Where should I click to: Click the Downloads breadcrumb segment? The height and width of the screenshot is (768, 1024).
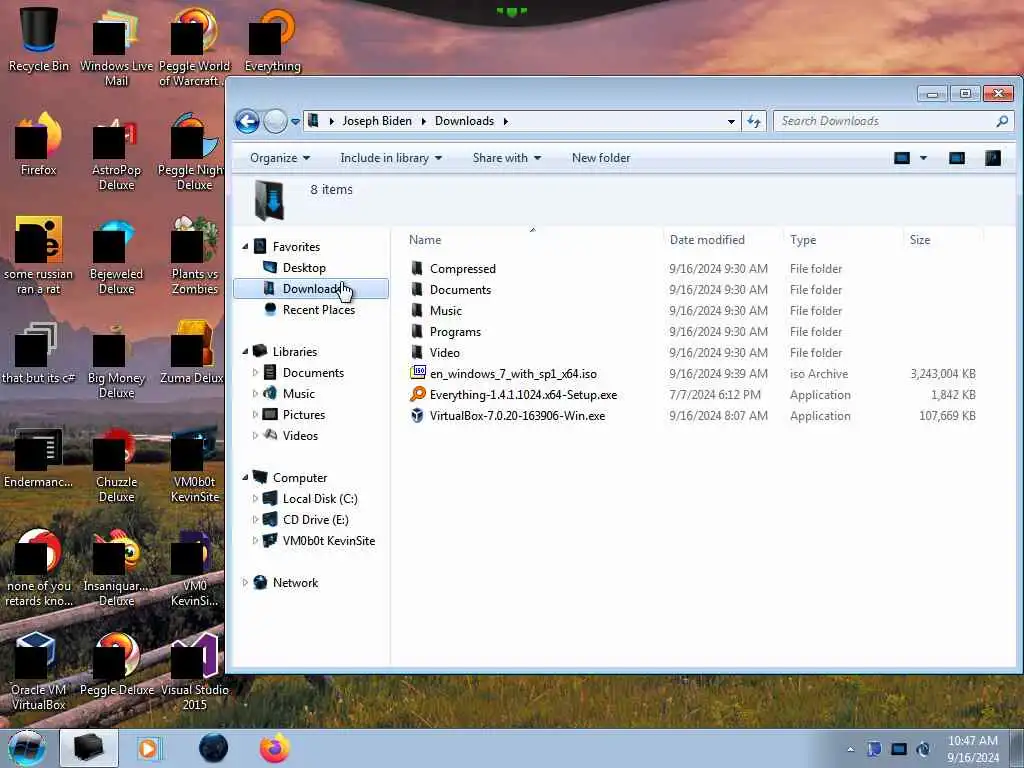point(464,121)
